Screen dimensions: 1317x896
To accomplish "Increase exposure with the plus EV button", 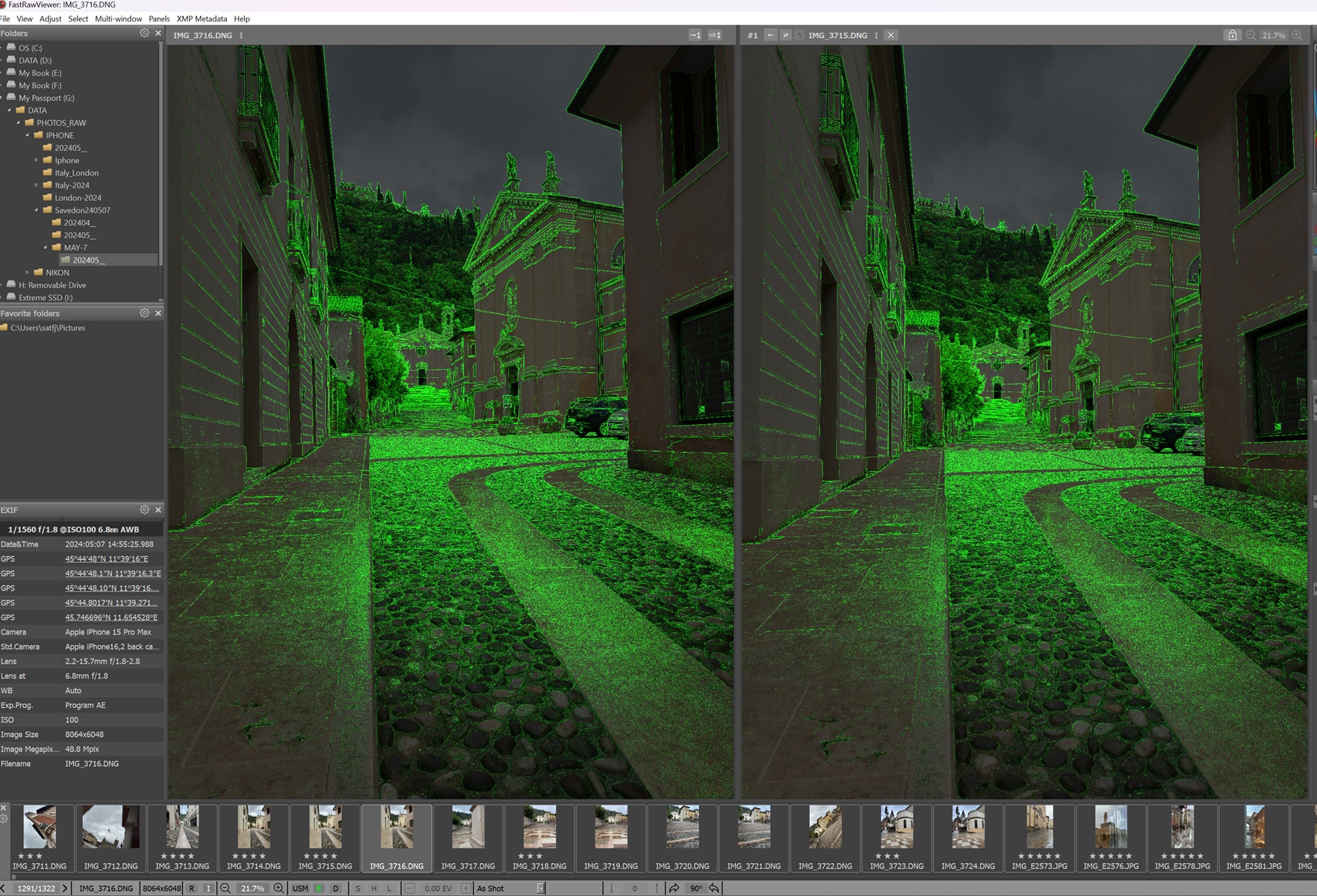I will [x=465, y=888].
